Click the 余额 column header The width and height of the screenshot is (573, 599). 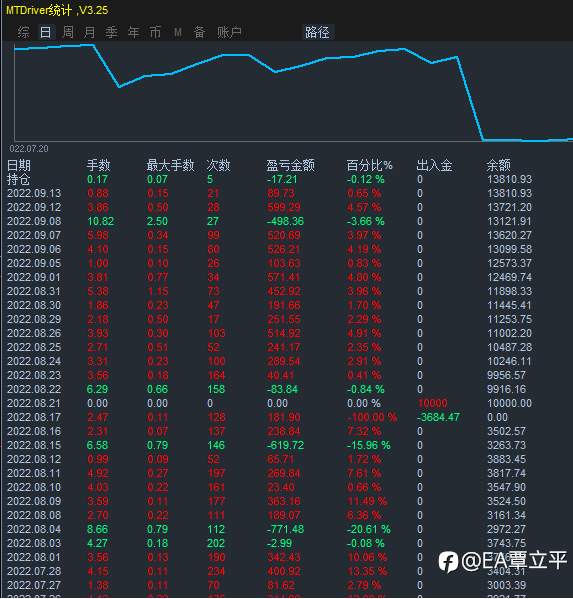tap(498, 165)
